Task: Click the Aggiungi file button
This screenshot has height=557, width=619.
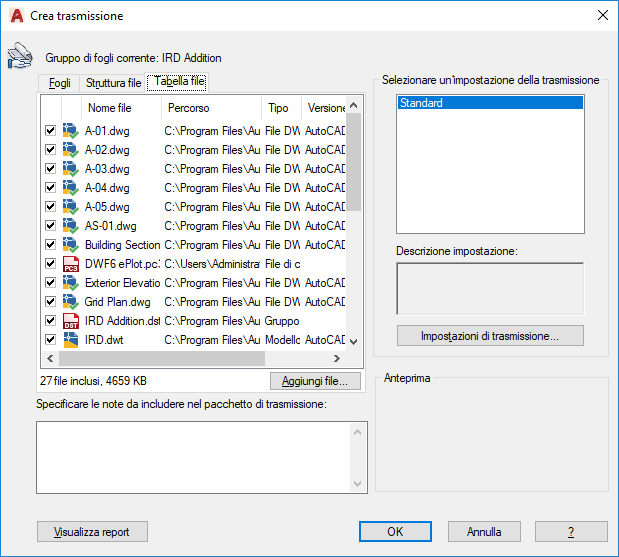Action: 315,381
